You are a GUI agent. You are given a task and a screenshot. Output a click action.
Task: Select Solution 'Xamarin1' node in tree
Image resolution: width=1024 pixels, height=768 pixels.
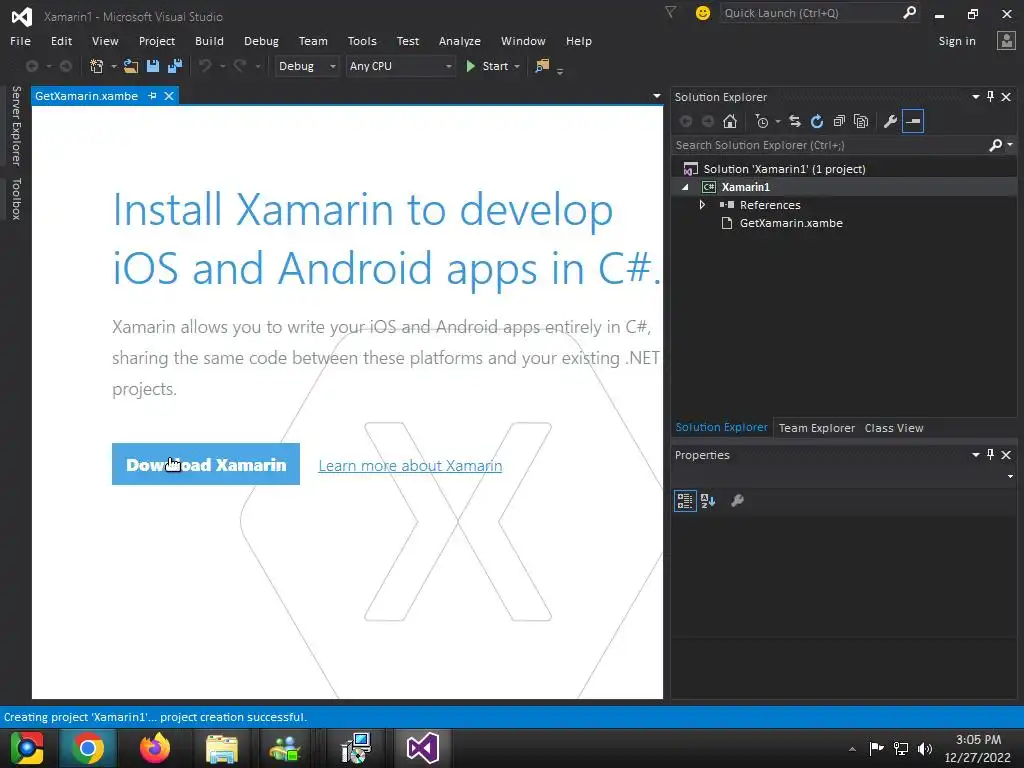point(784,169)
